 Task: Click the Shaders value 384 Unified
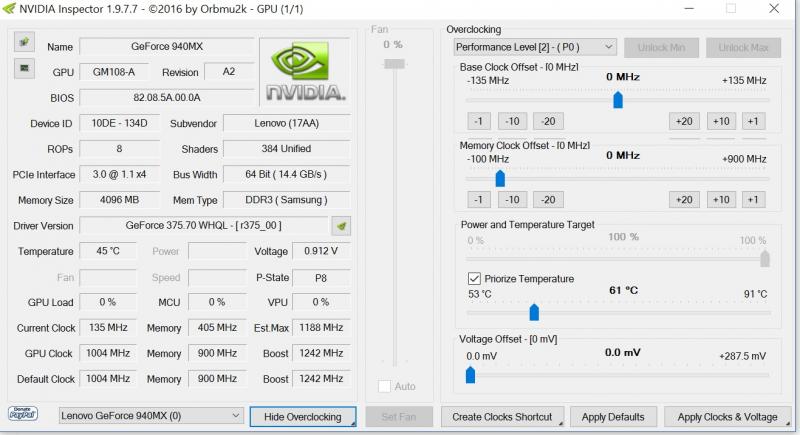287,149
